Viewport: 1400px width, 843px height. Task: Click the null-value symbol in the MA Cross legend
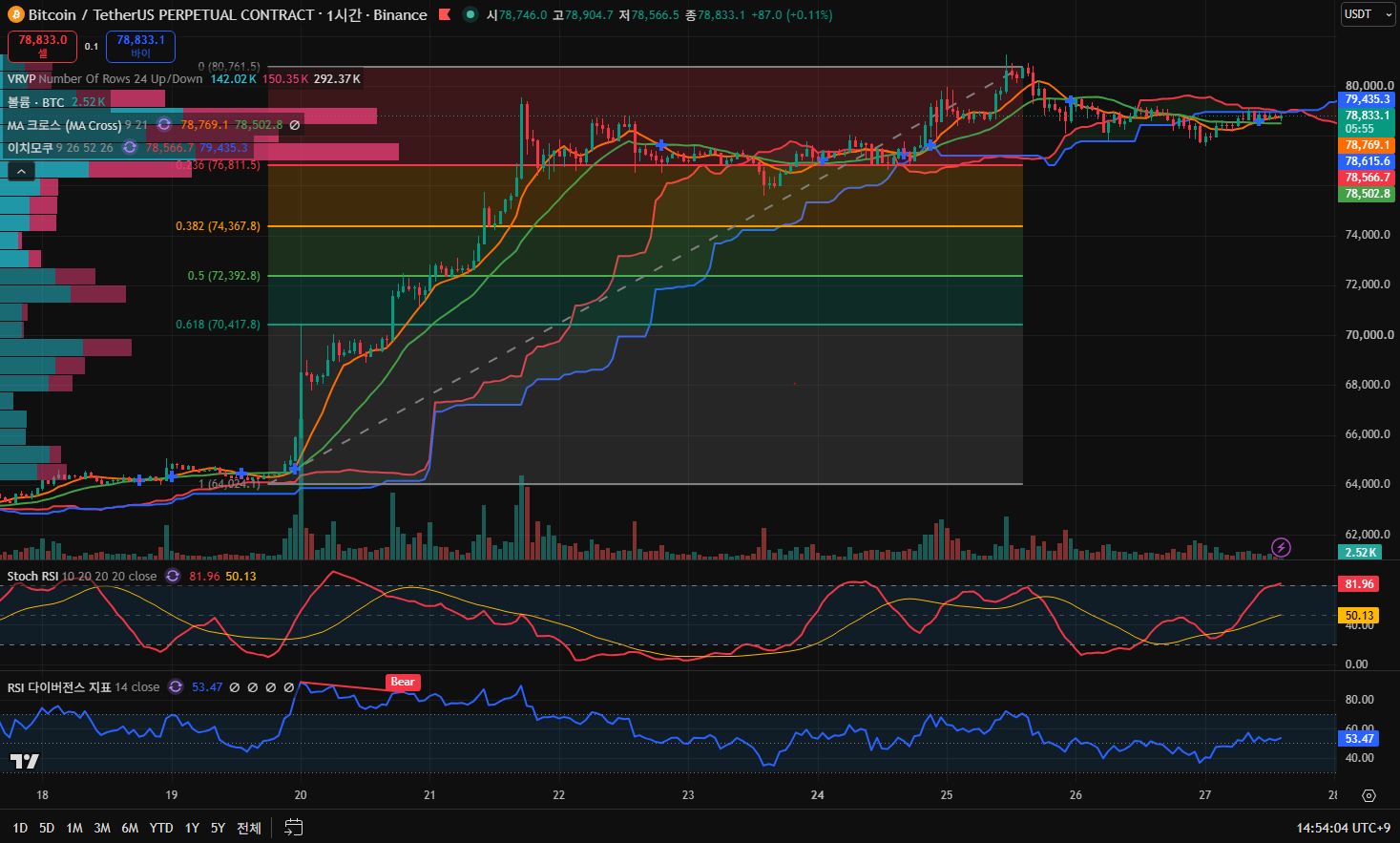pos(295,125)
